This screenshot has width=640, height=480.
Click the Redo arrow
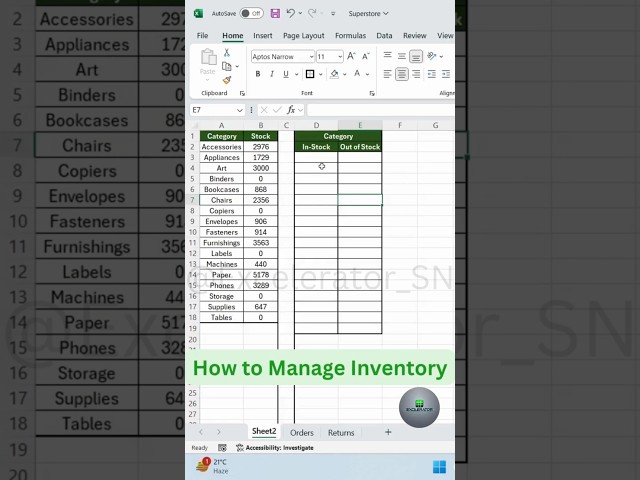pos(312,13)
